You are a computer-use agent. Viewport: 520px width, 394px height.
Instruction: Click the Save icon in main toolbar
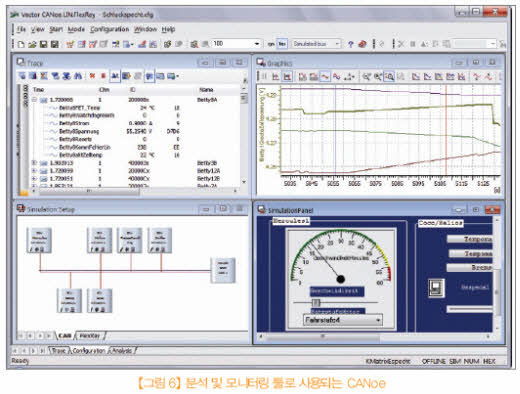(x=43, y=44)
